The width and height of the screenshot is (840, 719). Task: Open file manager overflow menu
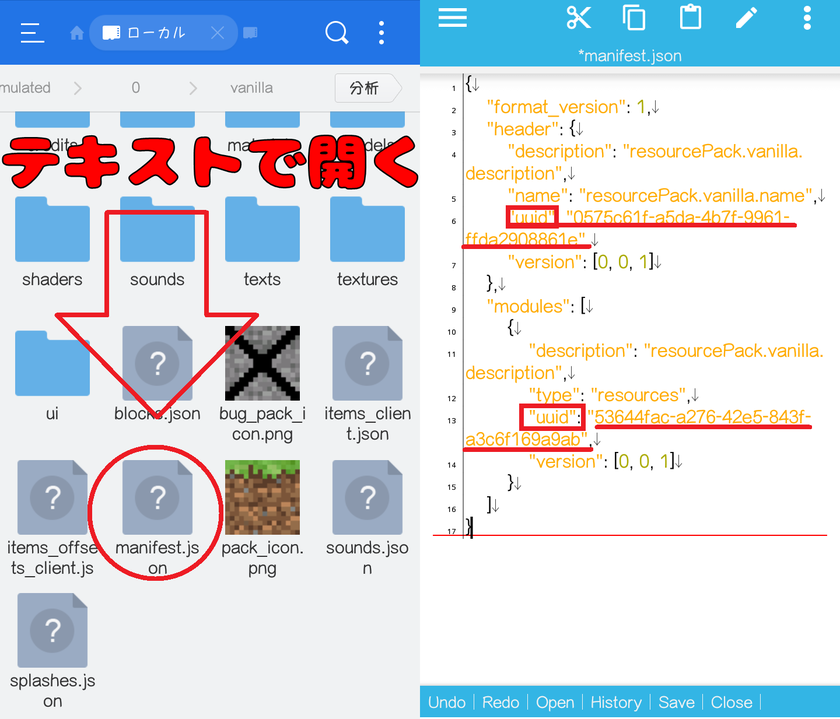(381, 33)
